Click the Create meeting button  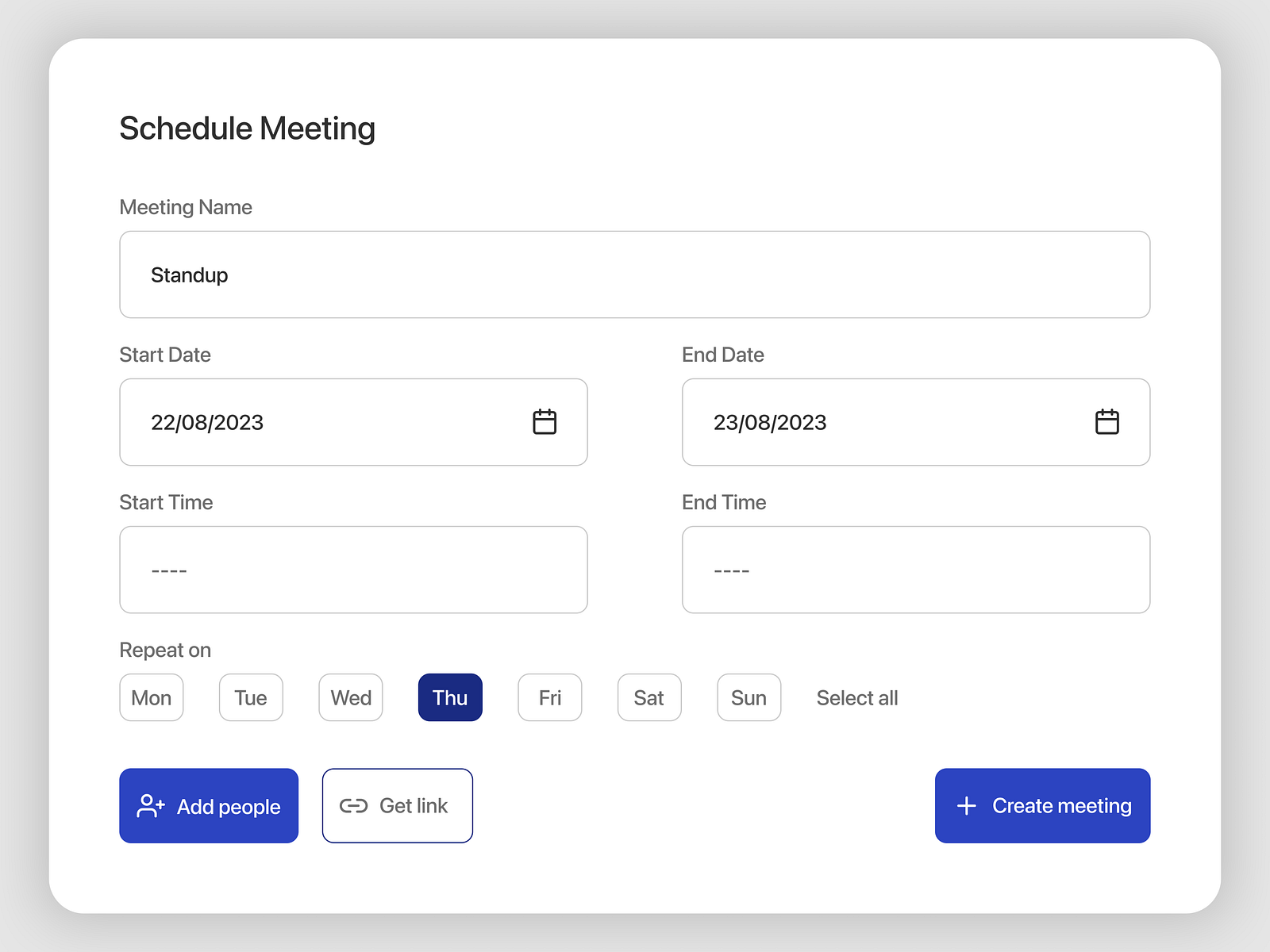click(x=1043, y=805)
